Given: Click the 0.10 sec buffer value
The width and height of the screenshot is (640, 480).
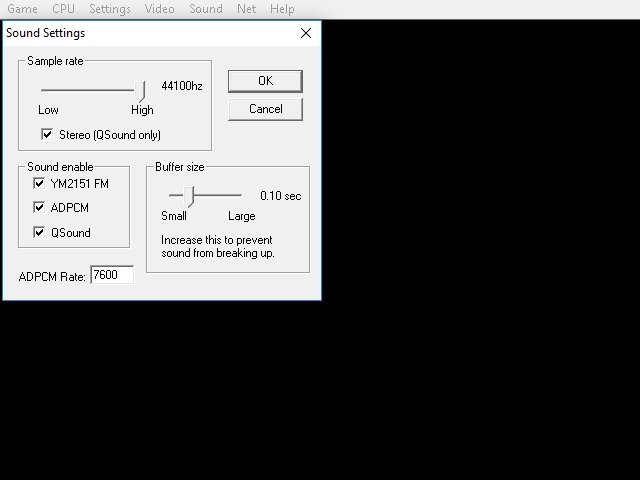Looking at the screenshot, I should (x=281, y=196).
